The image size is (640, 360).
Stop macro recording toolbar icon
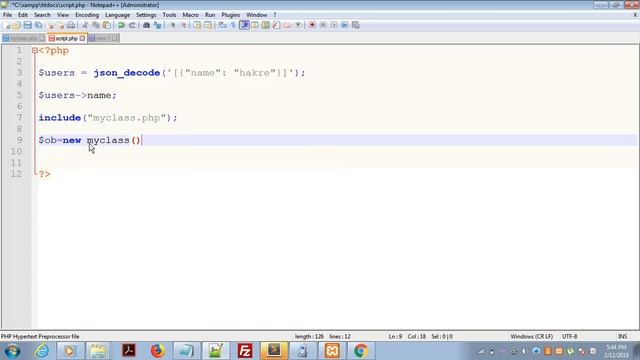point(323,25)
